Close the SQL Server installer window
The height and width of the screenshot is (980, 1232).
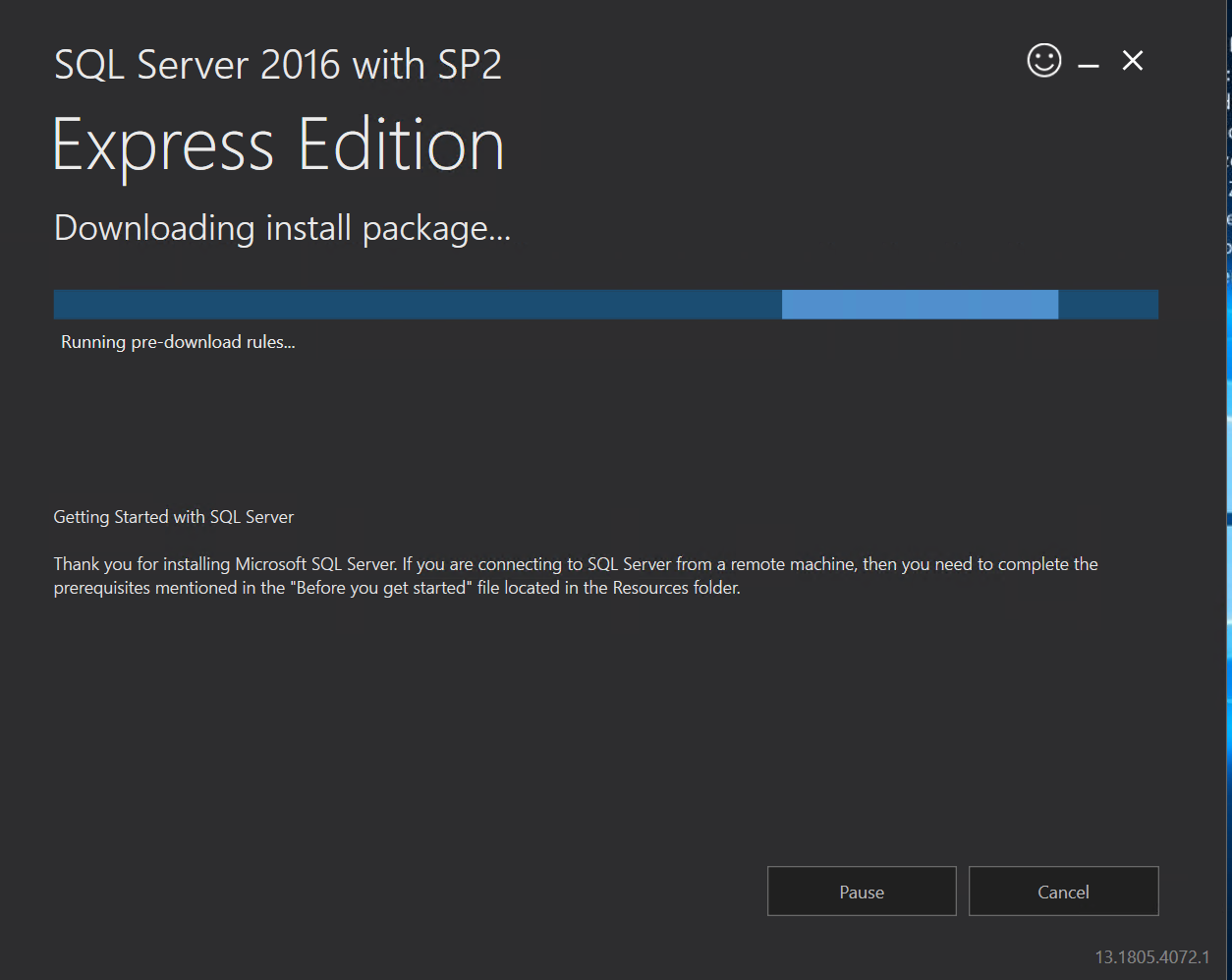click(1133, 61)
